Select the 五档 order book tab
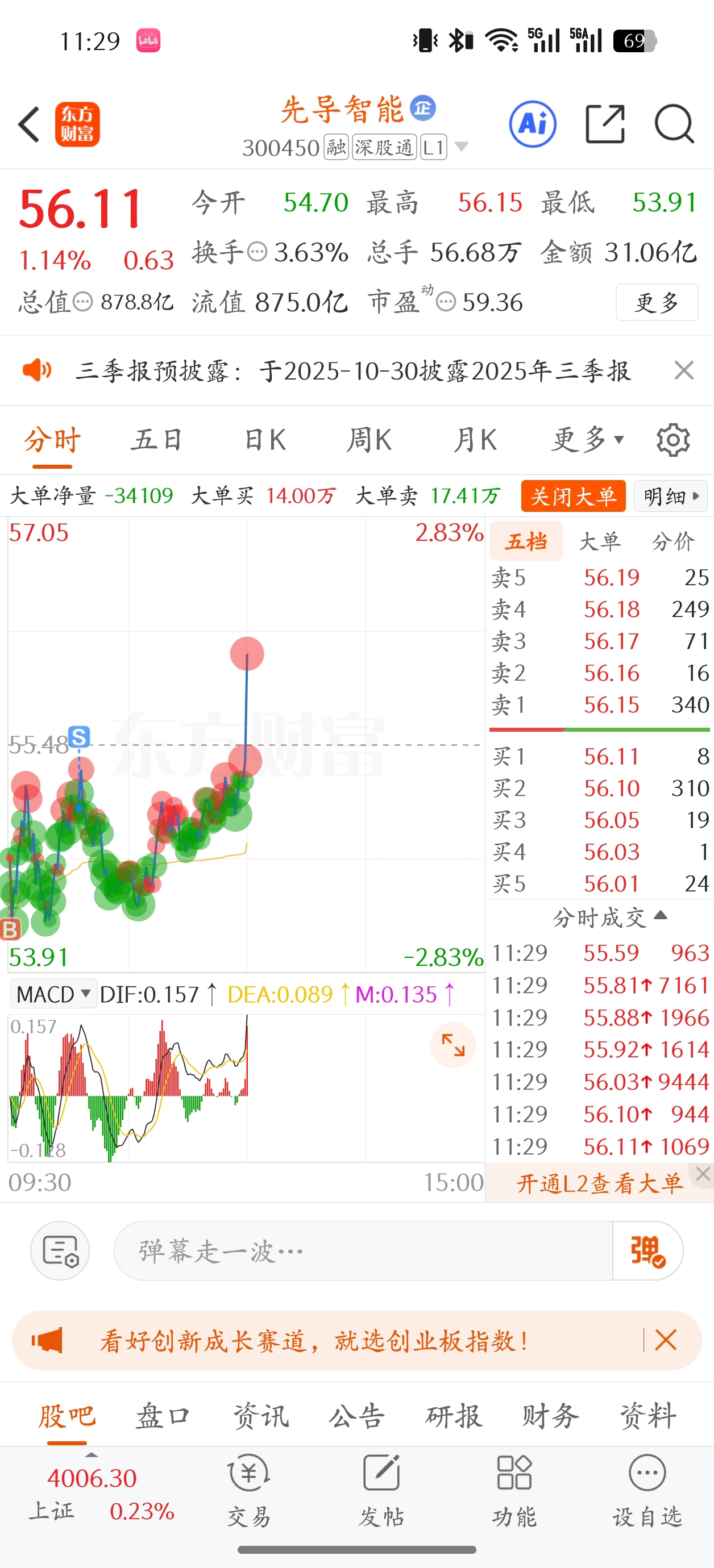Image resolution: width=714 pixels, height=1568 pixels. [526, 540]
